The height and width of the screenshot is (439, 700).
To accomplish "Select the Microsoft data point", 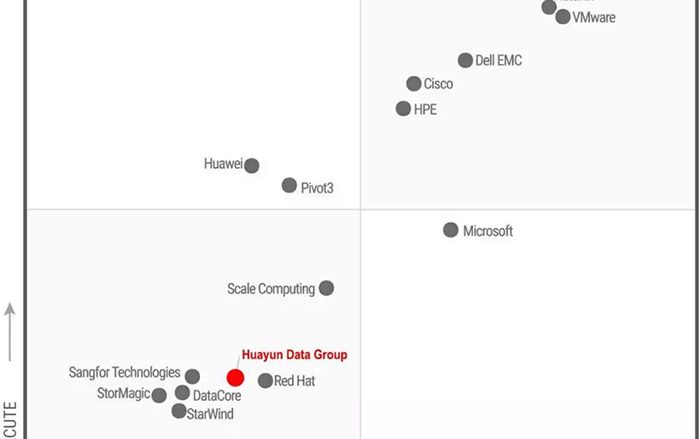I will (451, 230).
